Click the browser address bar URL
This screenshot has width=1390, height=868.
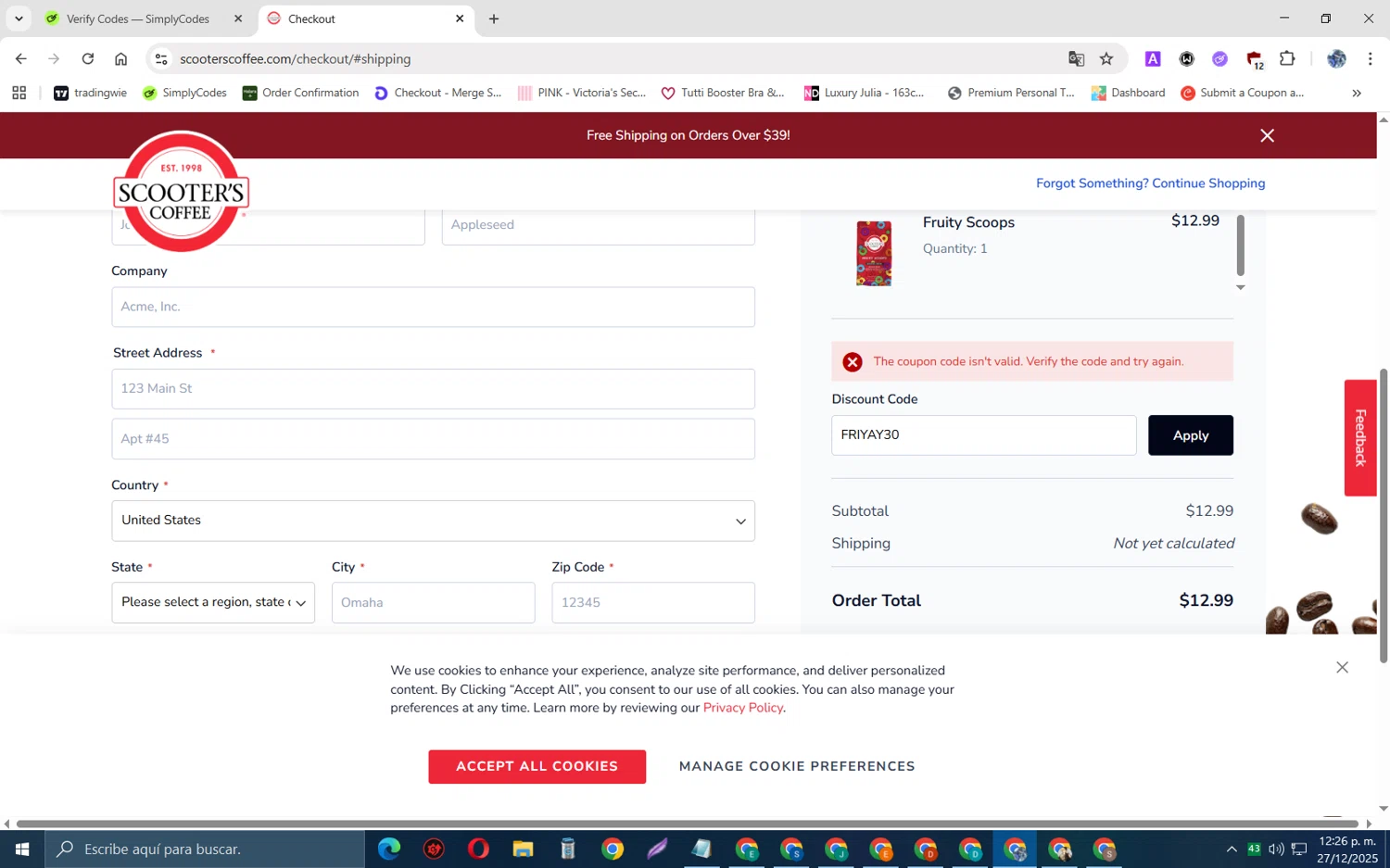tap(296, 58)
